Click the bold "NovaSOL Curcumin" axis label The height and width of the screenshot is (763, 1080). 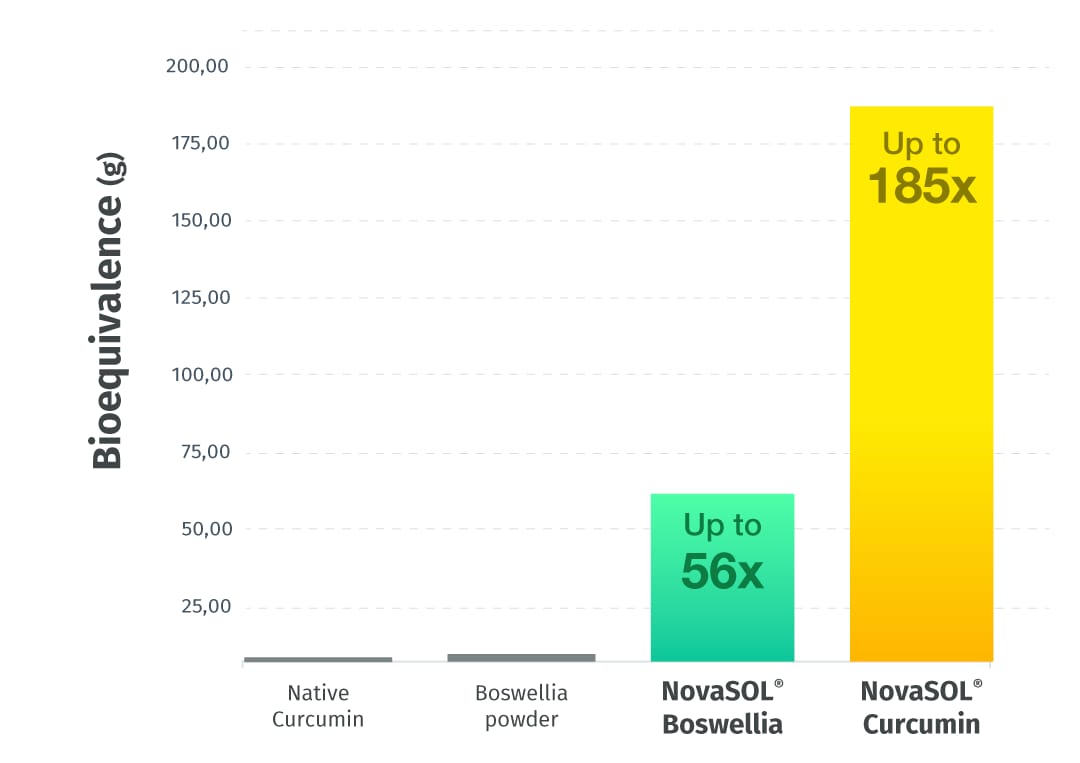tap(921, 707)
